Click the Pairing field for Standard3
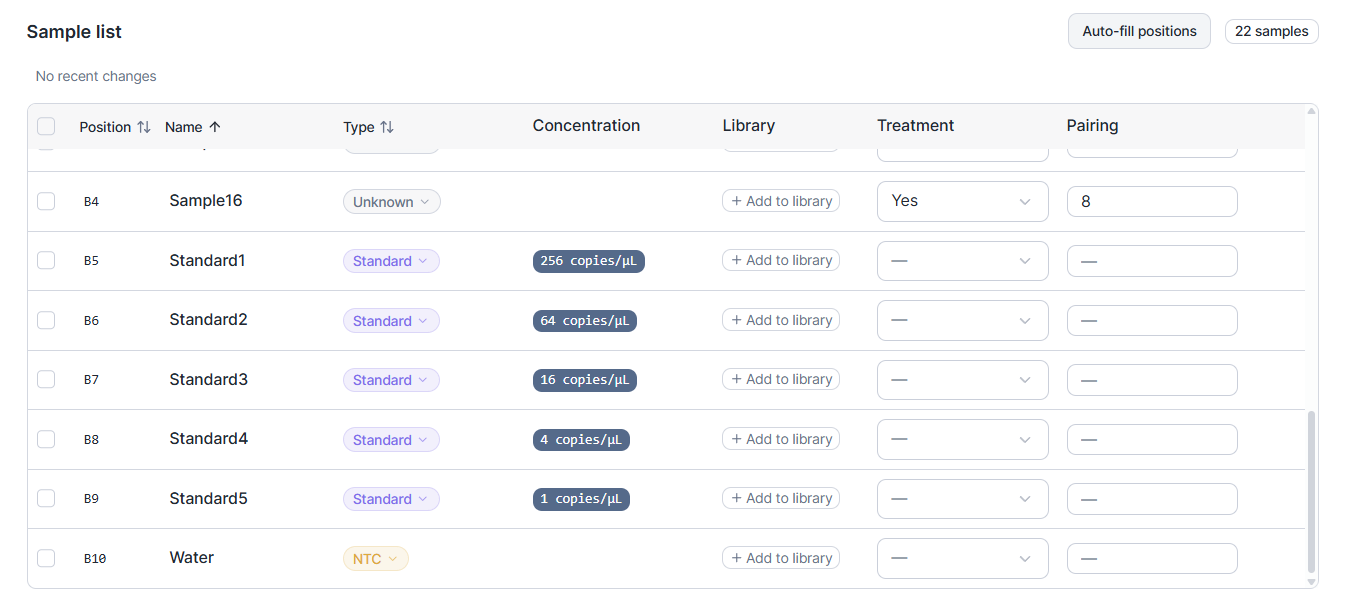 [x=1152, y=380]
